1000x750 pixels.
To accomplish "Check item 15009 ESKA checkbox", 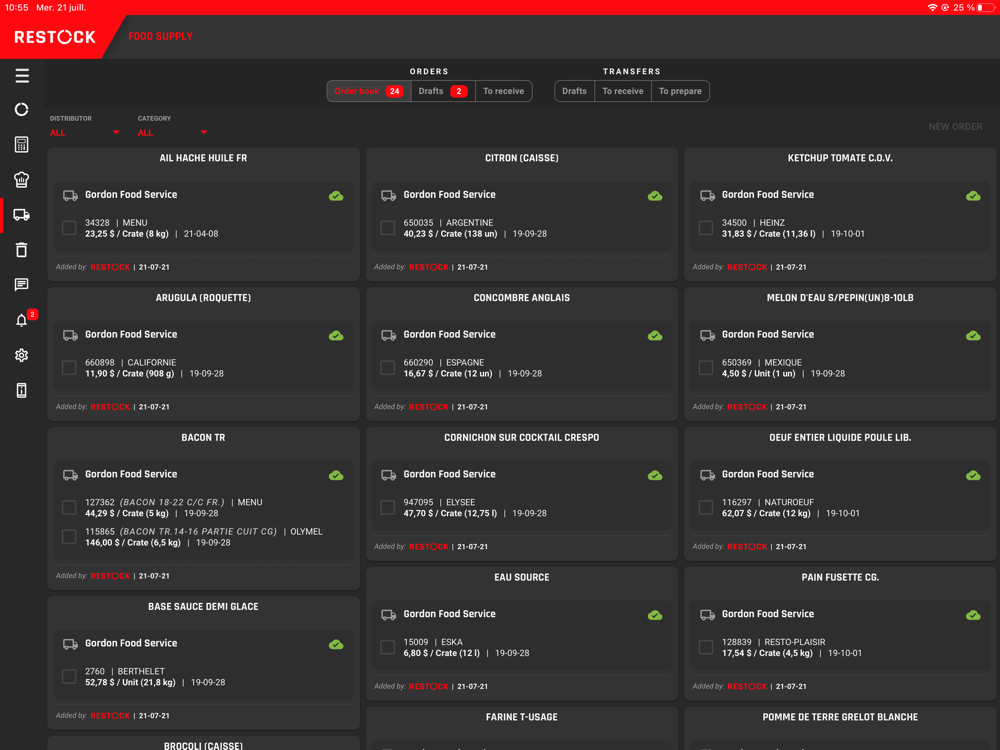I will click(387, 647).
